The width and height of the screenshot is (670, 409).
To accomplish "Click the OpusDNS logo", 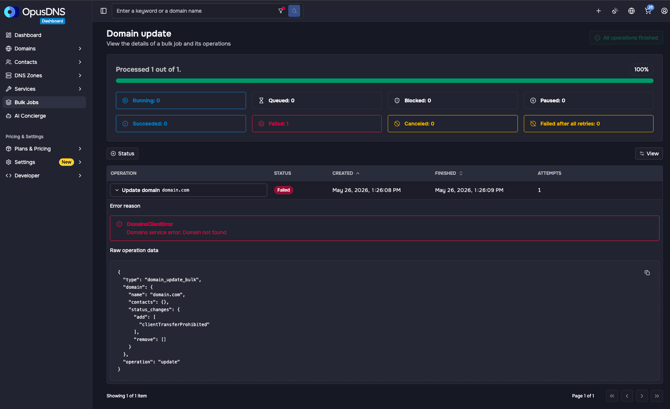I will [x=35, y=12].
